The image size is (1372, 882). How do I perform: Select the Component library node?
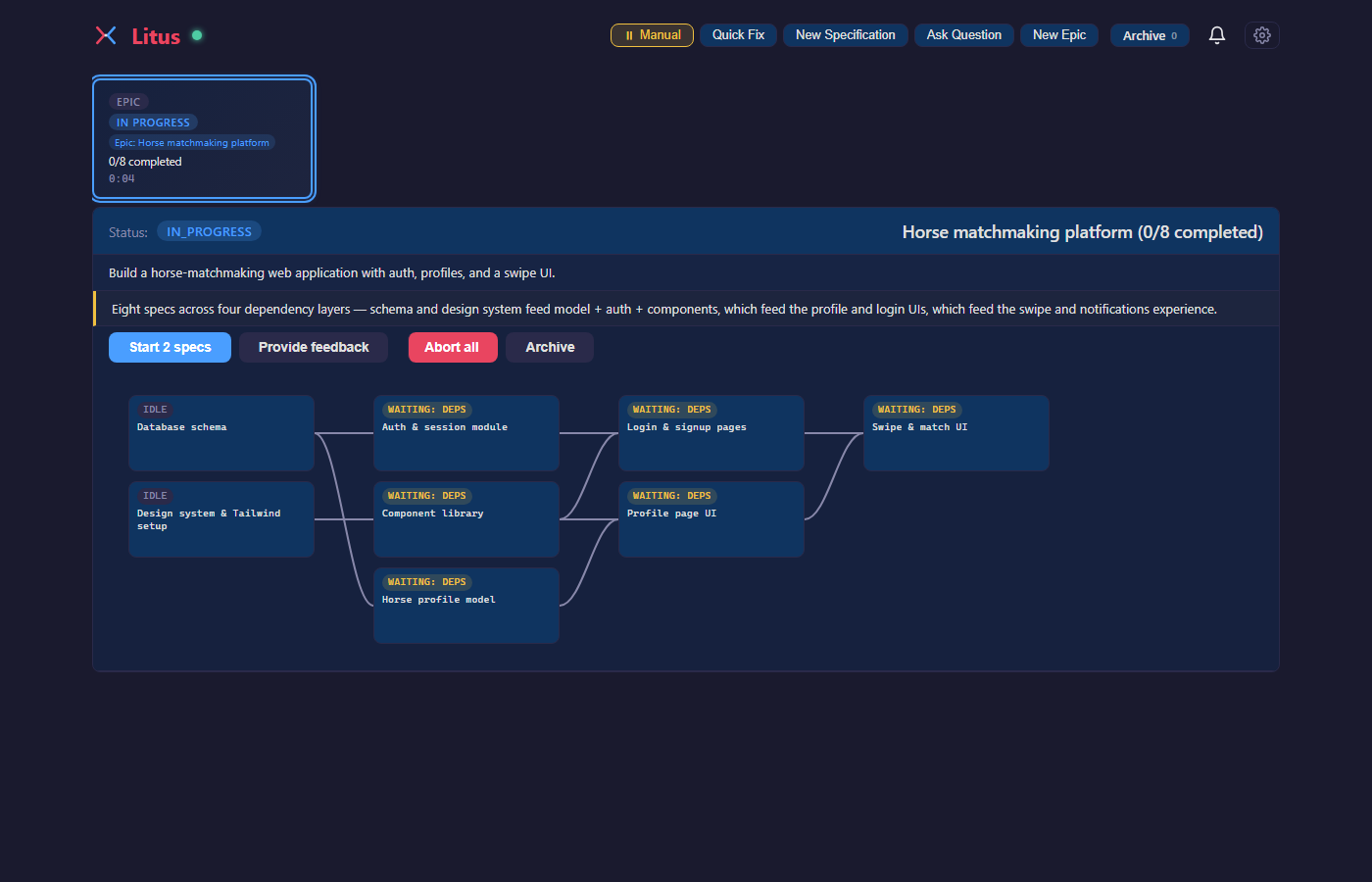(466, 519)
